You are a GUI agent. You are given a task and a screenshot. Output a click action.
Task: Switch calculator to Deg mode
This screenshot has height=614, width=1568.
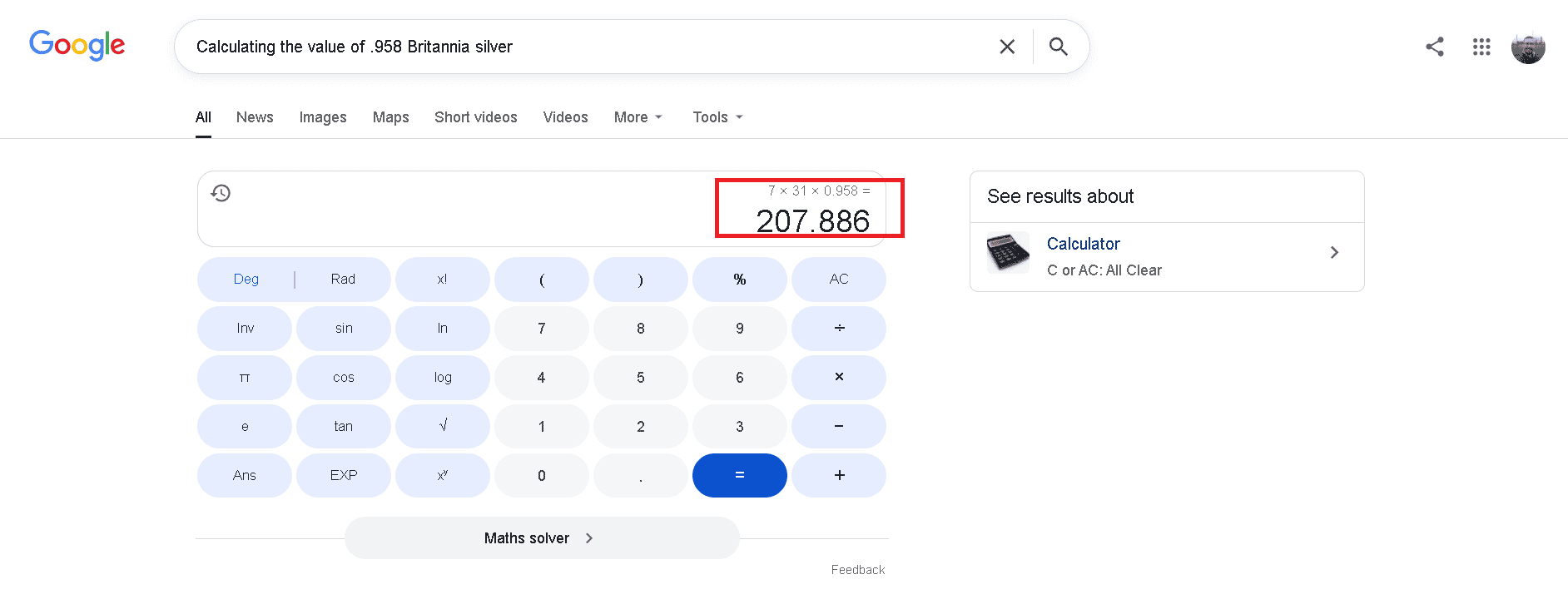(x=246, y=279)
